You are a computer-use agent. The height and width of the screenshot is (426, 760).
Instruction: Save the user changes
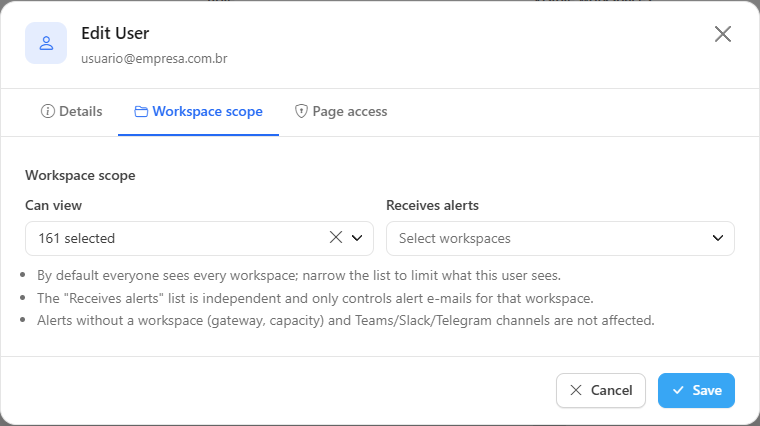click(696, 390)
